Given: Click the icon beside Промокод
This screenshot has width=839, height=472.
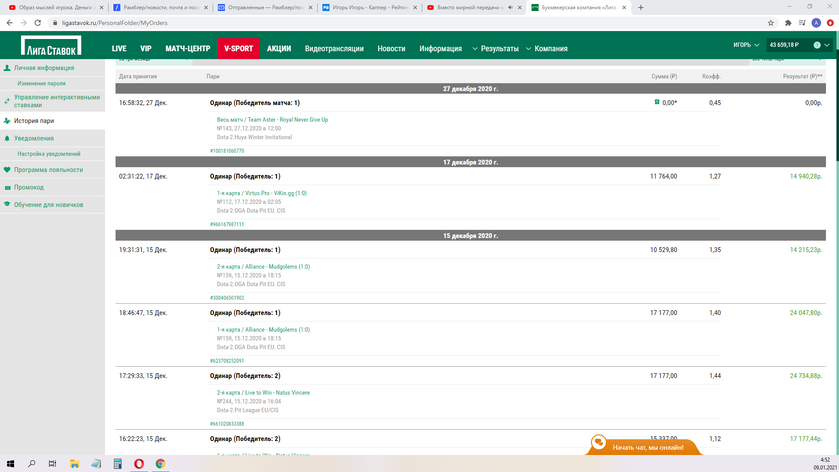Looking at the screenshot, I should pyautogui.click(x=7, y=187).
